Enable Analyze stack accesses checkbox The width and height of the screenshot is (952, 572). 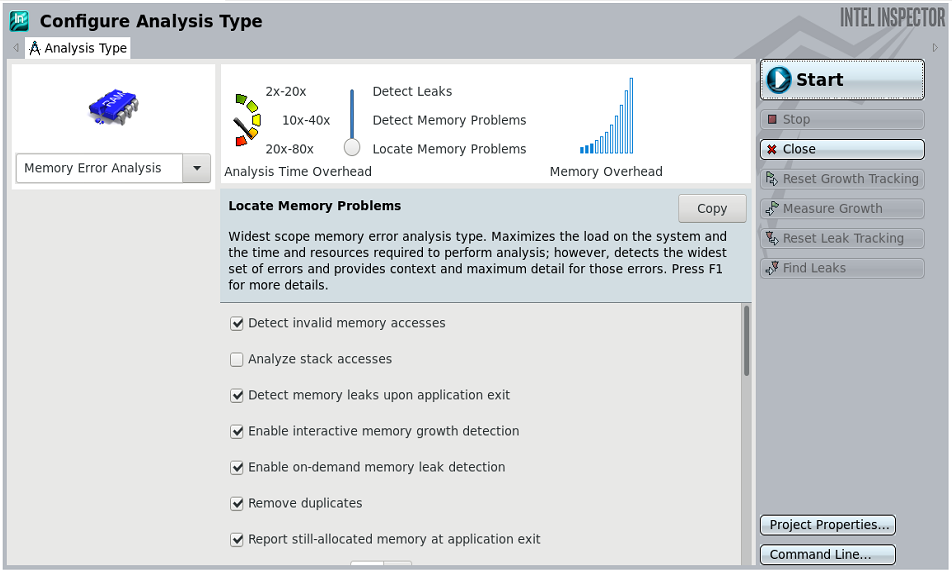point(237,360)
